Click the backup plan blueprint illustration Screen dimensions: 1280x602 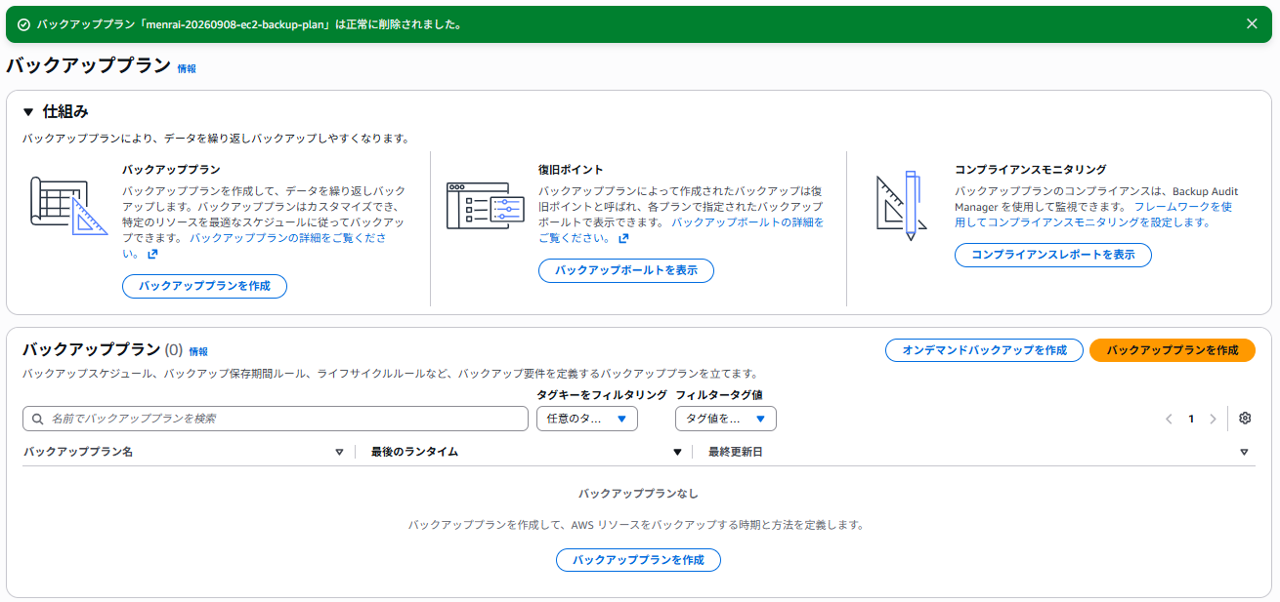point(69,207)
